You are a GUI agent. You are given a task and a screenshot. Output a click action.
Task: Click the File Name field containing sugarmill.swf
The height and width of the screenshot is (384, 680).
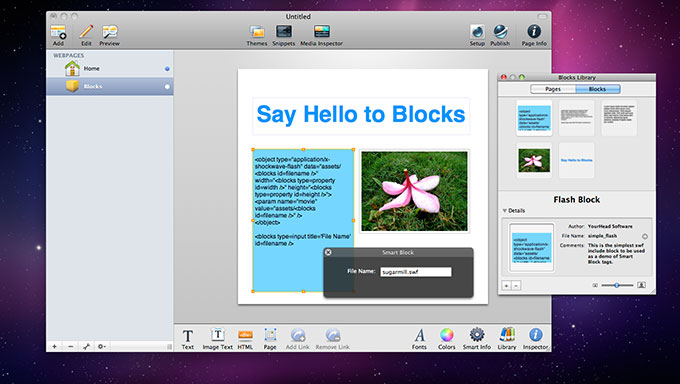click(416, 272)
